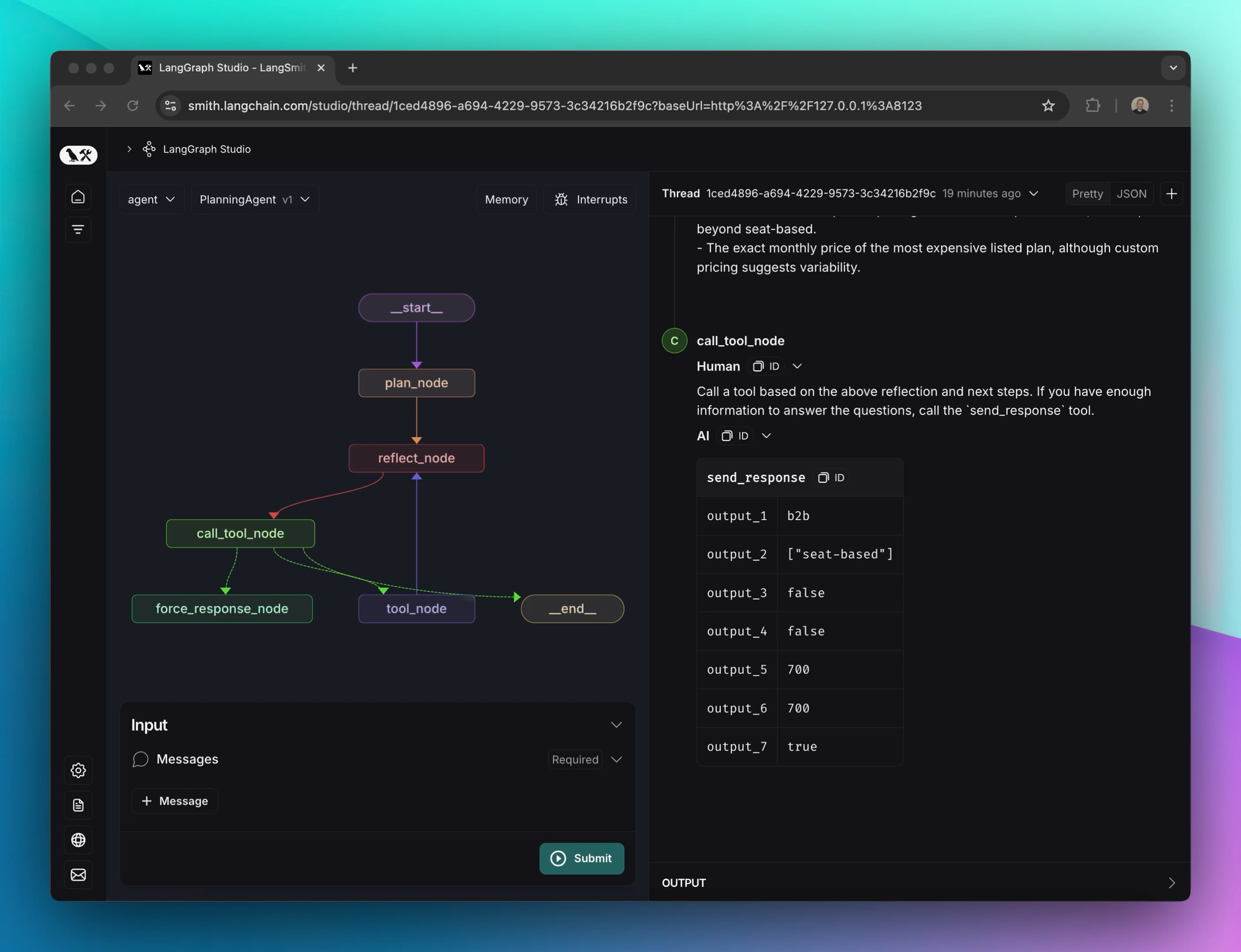
Task: Collapse the Input panel chevron
Action: tap(616, 725)
